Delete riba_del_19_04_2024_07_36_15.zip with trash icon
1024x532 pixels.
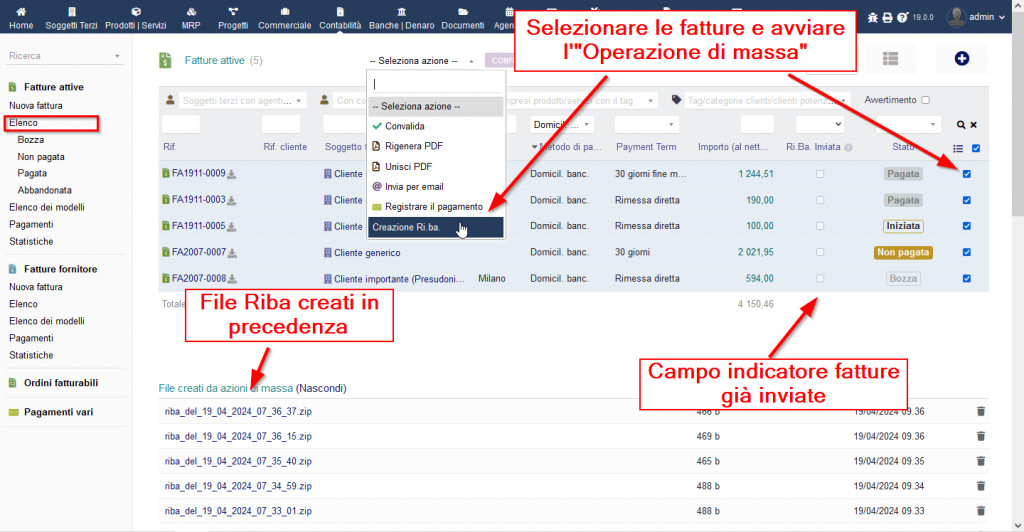click(x=980, y=436)
